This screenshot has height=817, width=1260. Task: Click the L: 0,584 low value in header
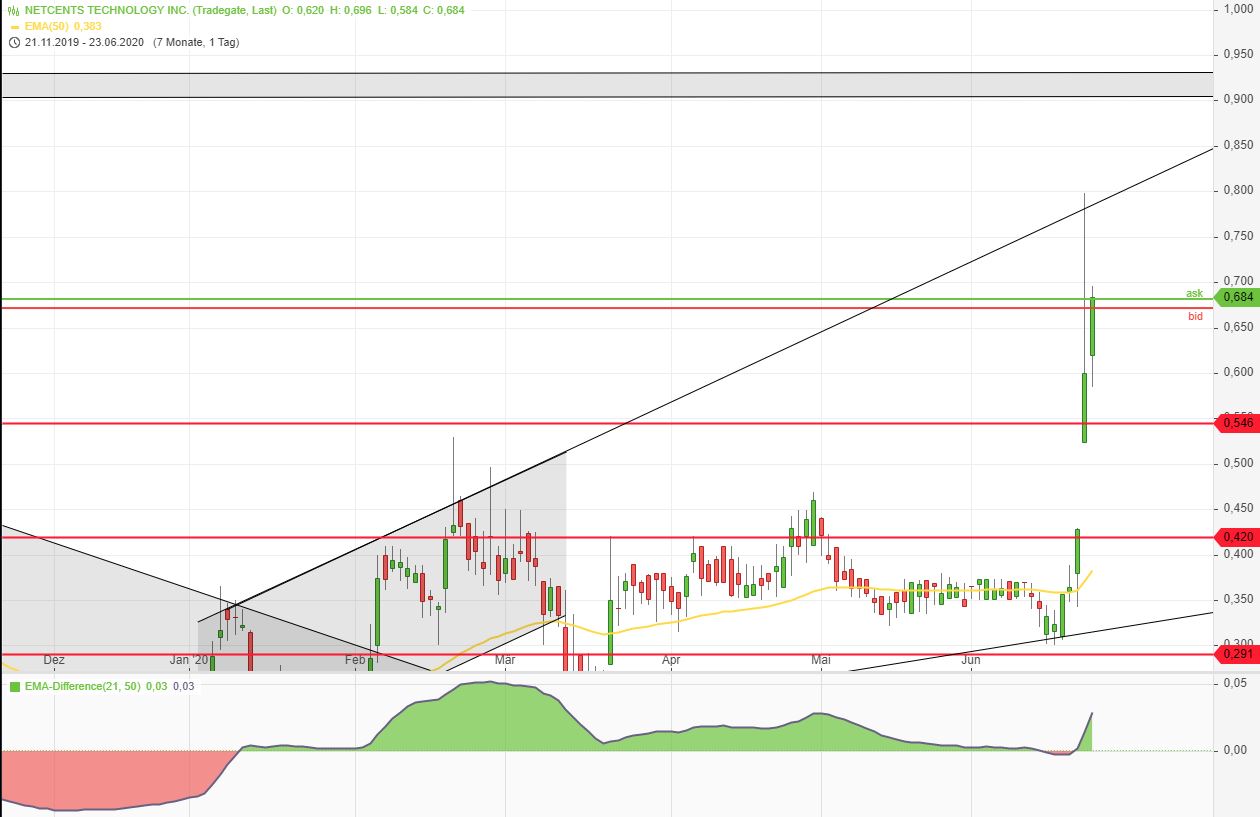point(397,10)
